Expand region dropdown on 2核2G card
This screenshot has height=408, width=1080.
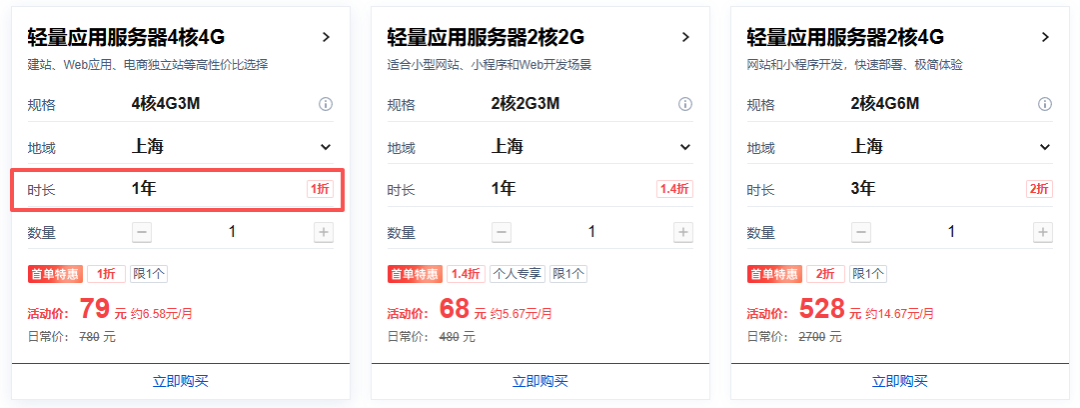685,147
